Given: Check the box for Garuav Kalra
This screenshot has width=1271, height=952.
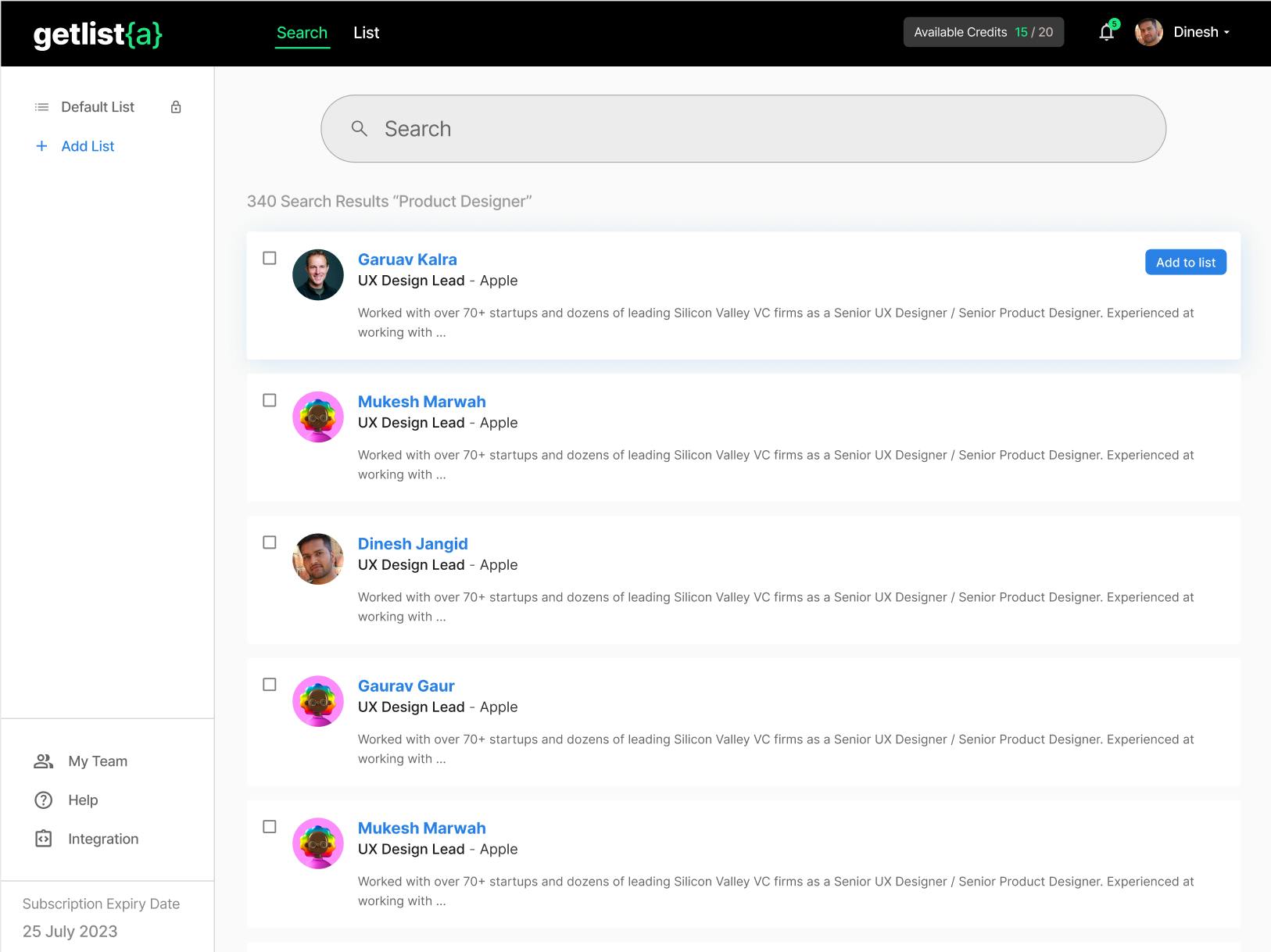Looking at the screenshot, I should click(270, 258).
